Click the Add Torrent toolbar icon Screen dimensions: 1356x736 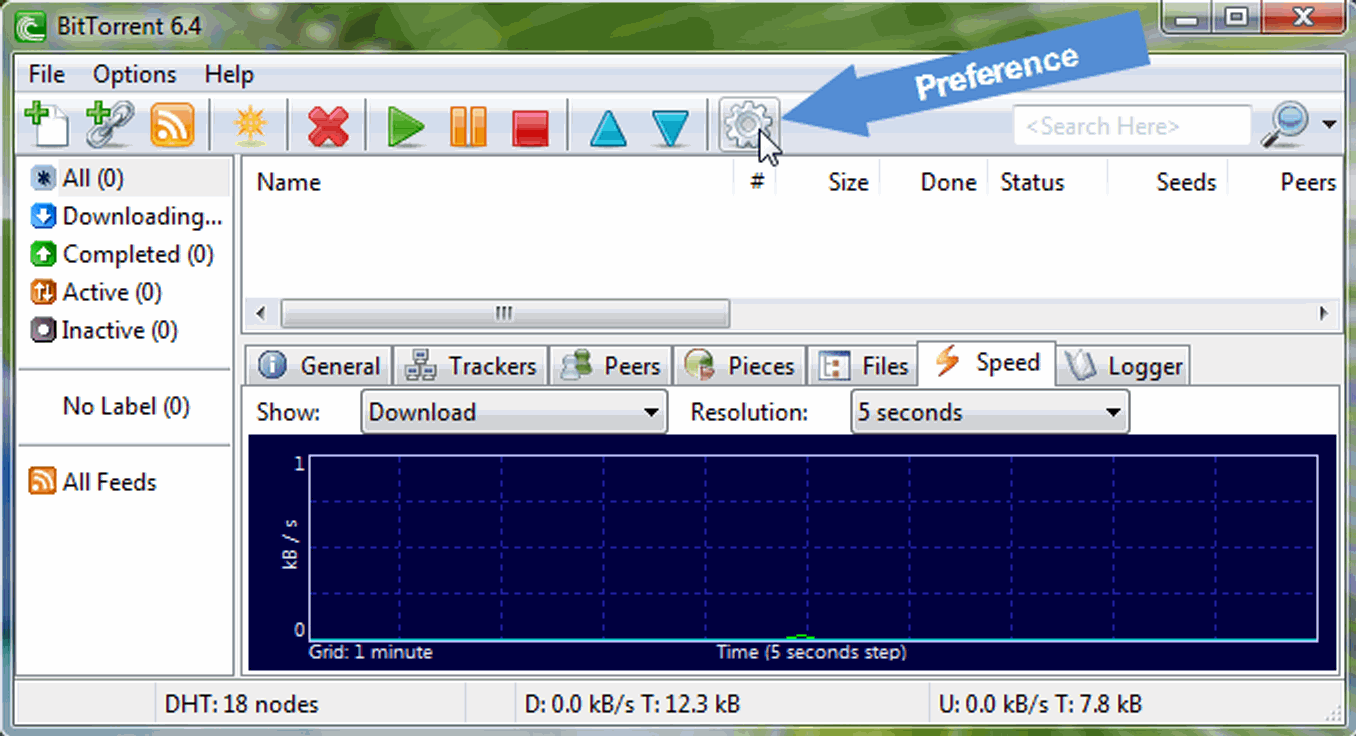tap(46, 126)
